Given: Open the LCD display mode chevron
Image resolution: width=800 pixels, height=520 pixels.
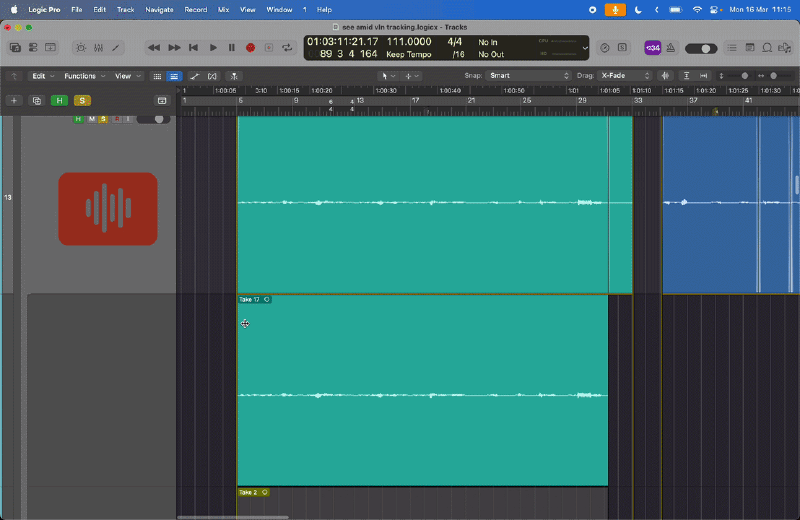Looking at the screenshot, I should (585, 48).
